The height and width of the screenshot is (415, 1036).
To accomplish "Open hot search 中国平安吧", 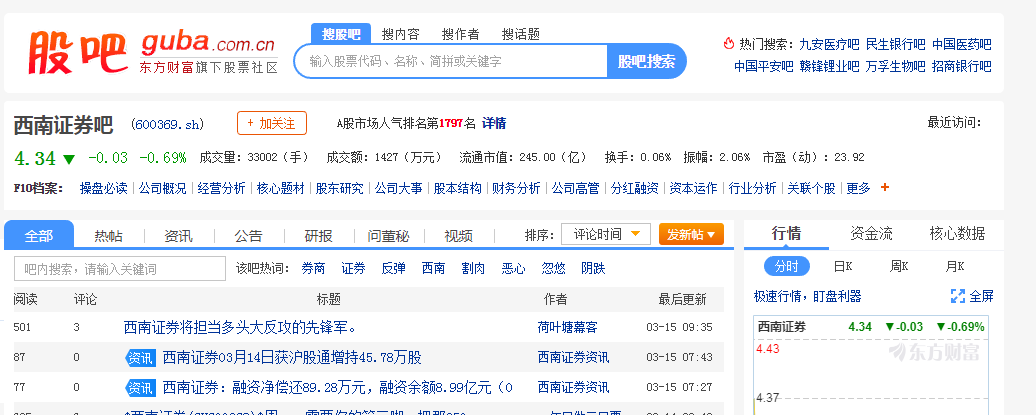I will coord(764,66).
